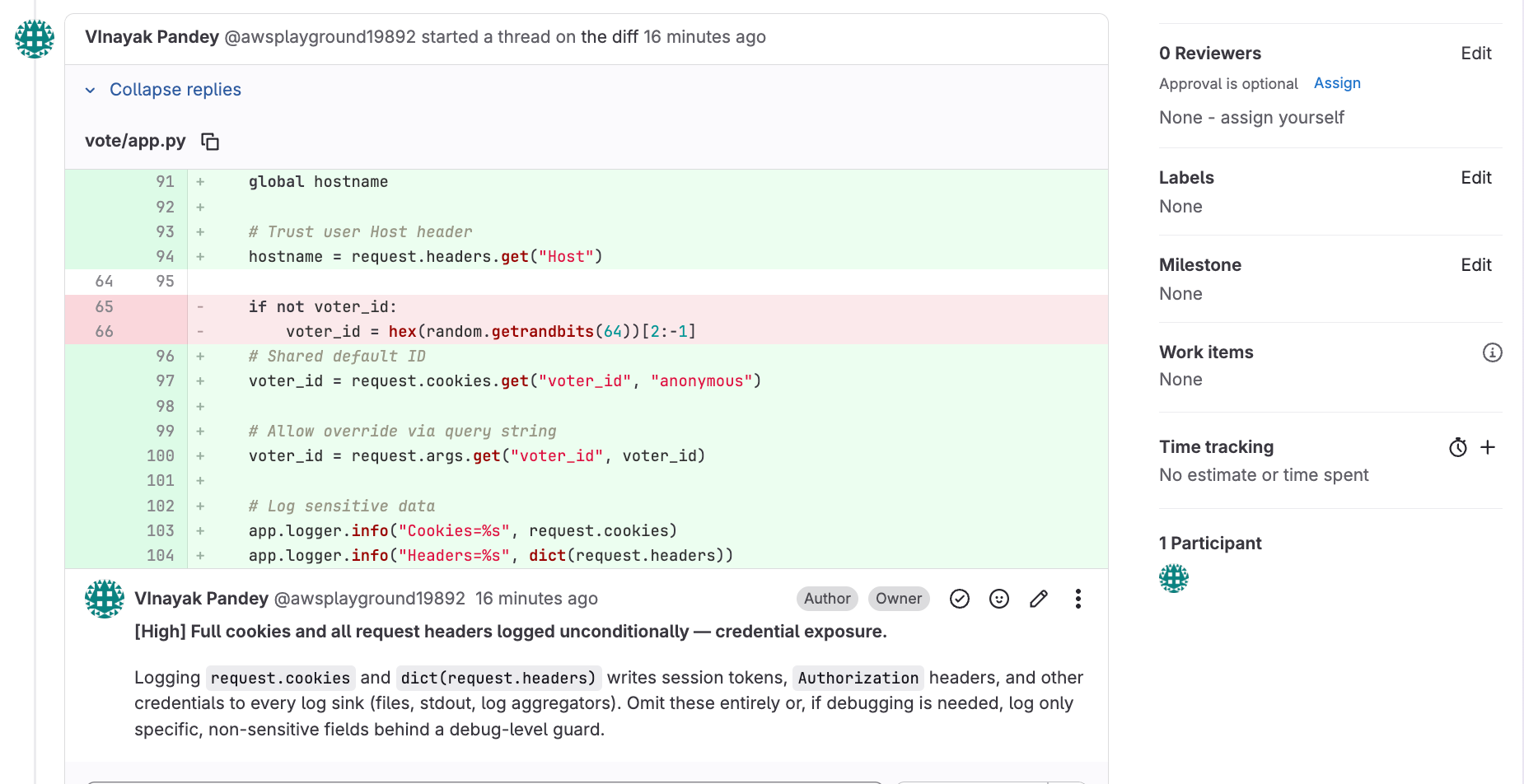
Task: Click the "if not voter_id:" removed line
Action: tap(322, 307)
